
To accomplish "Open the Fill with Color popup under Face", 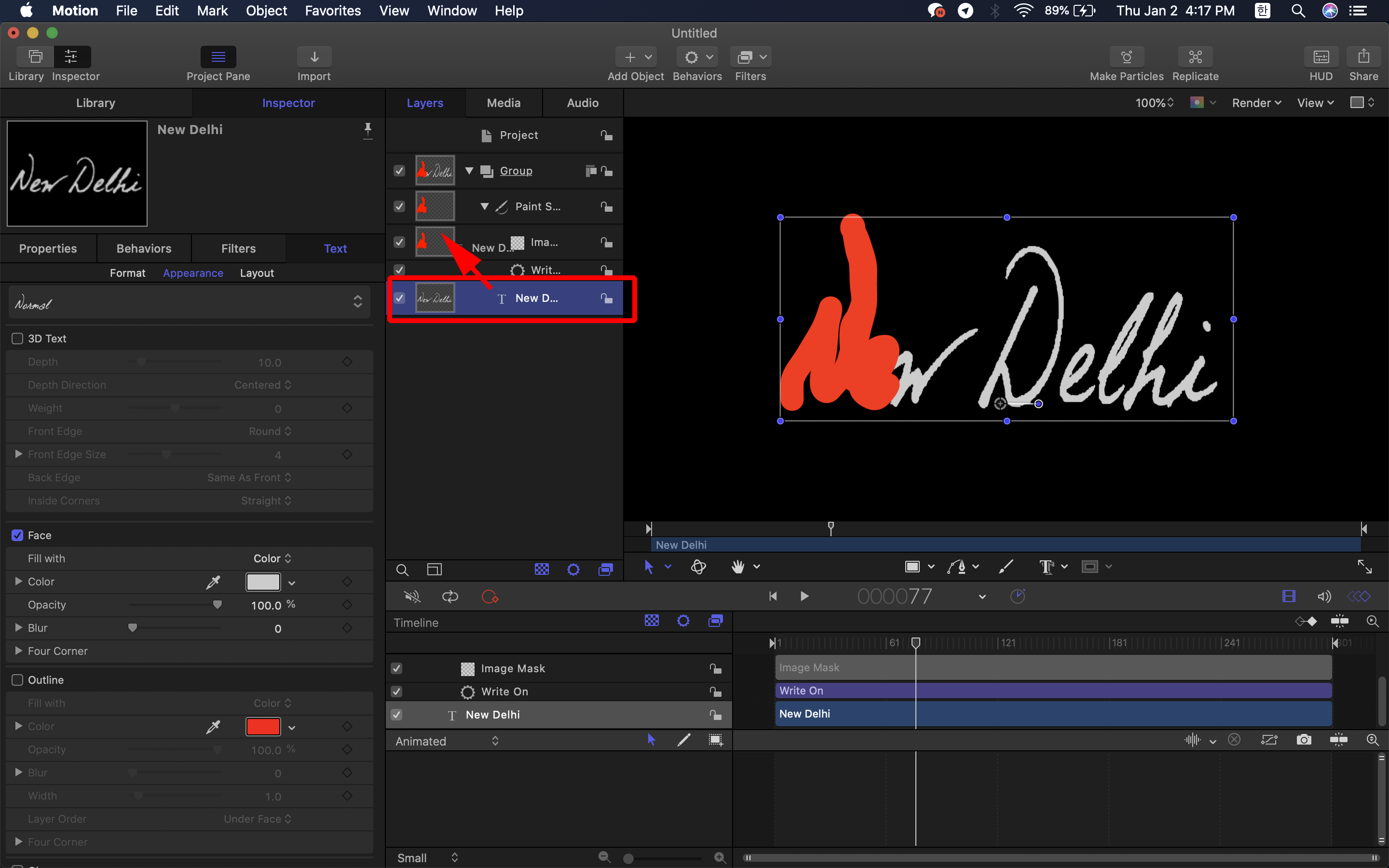I will coord(272,558).
